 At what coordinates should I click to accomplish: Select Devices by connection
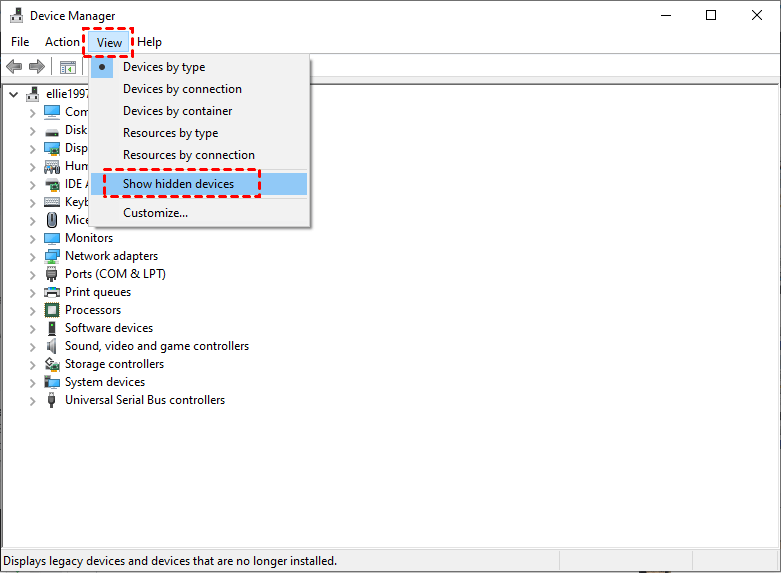199,89
